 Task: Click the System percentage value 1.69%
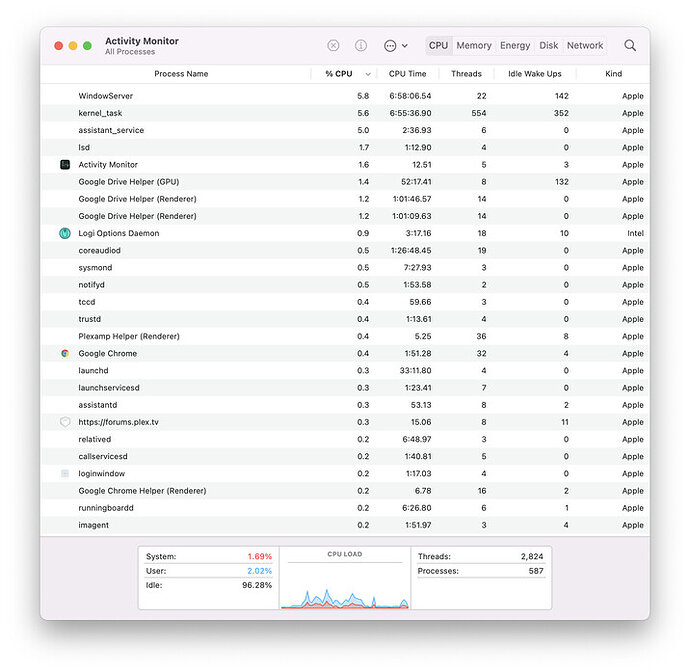click(x=260, y=556)
